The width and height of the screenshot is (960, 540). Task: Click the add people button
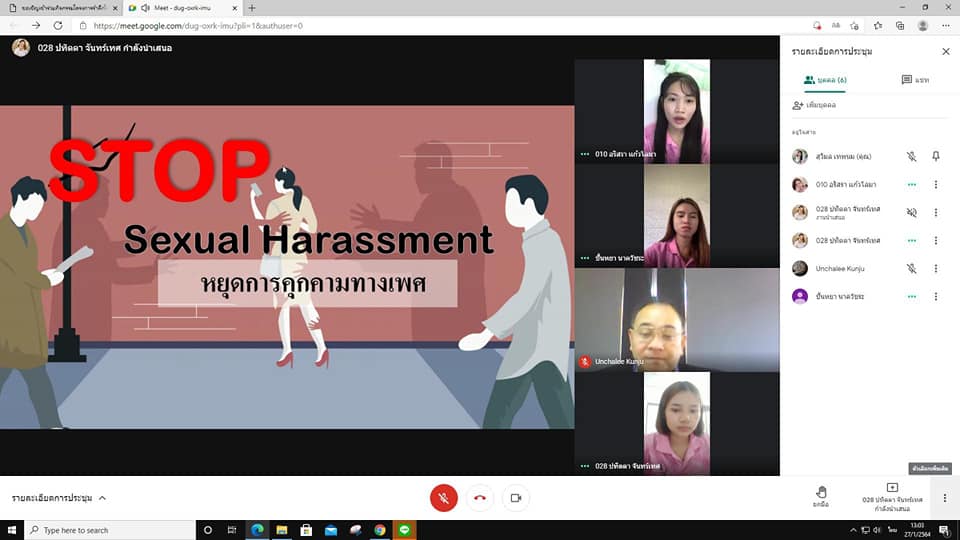814,105
